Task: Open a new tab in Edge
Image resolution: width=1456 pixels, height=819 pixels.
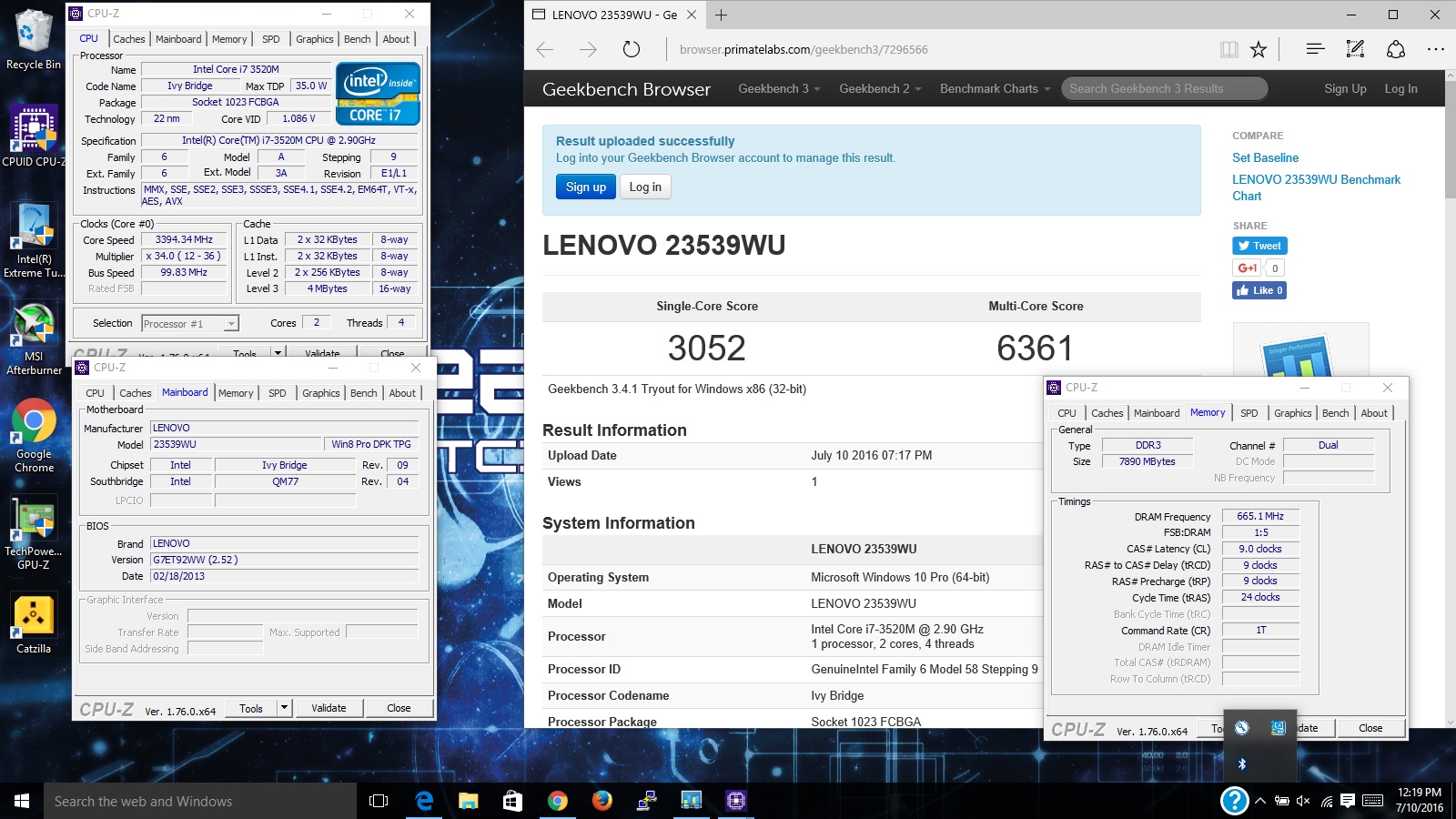Action: click(721, 15)
